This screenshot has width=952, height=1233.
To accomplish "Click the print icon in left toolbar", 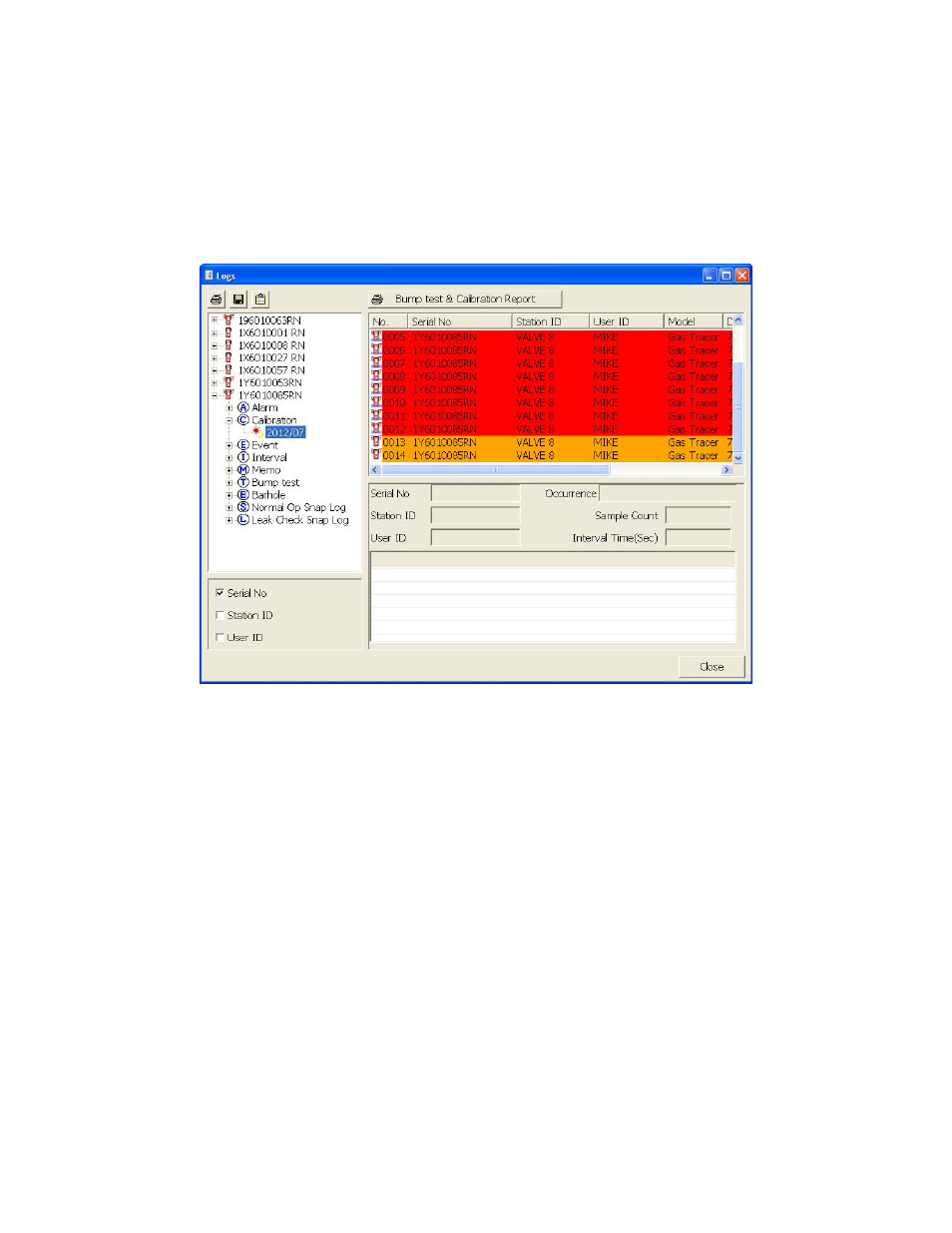I will [x=217, y=300].
